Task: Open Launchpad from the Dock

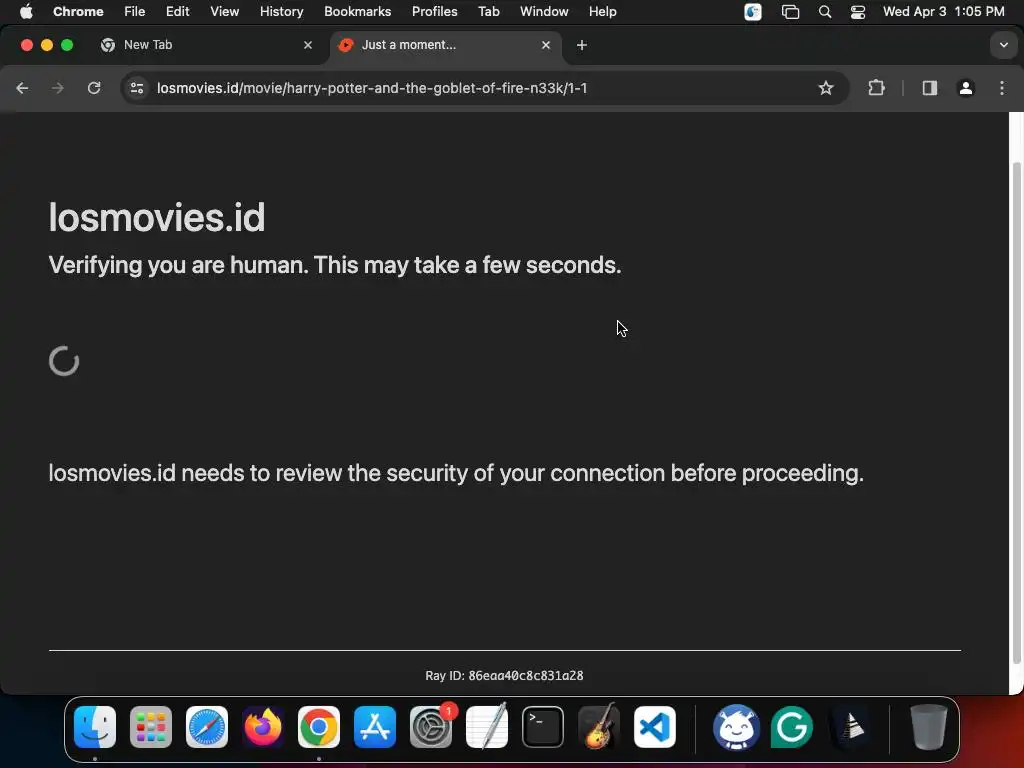Action: 151,727
